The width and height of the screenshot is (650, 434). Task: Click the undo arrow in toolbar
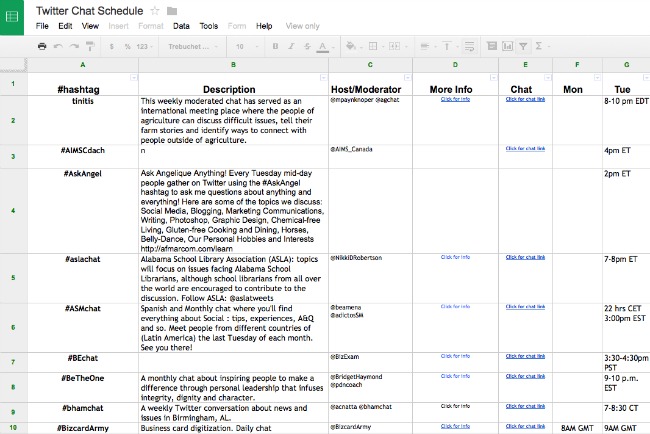pyautogui.click(x=58, y=46)
